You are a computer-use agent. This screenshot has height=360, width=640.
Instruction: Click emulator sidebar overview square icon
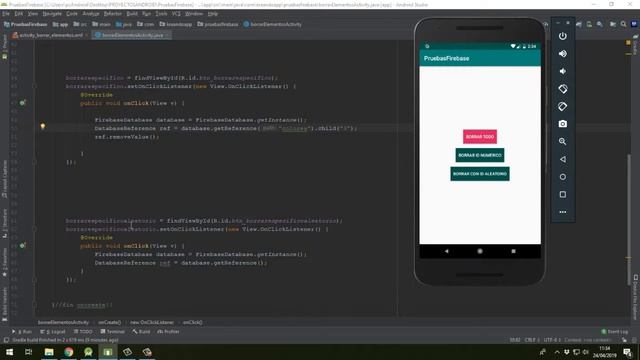pos(562,194)
